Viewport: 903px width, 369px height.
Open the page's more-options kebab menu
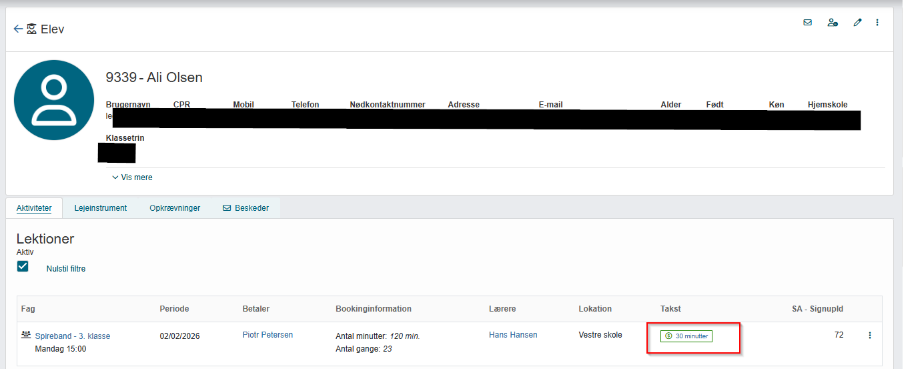tap(877, 22)
